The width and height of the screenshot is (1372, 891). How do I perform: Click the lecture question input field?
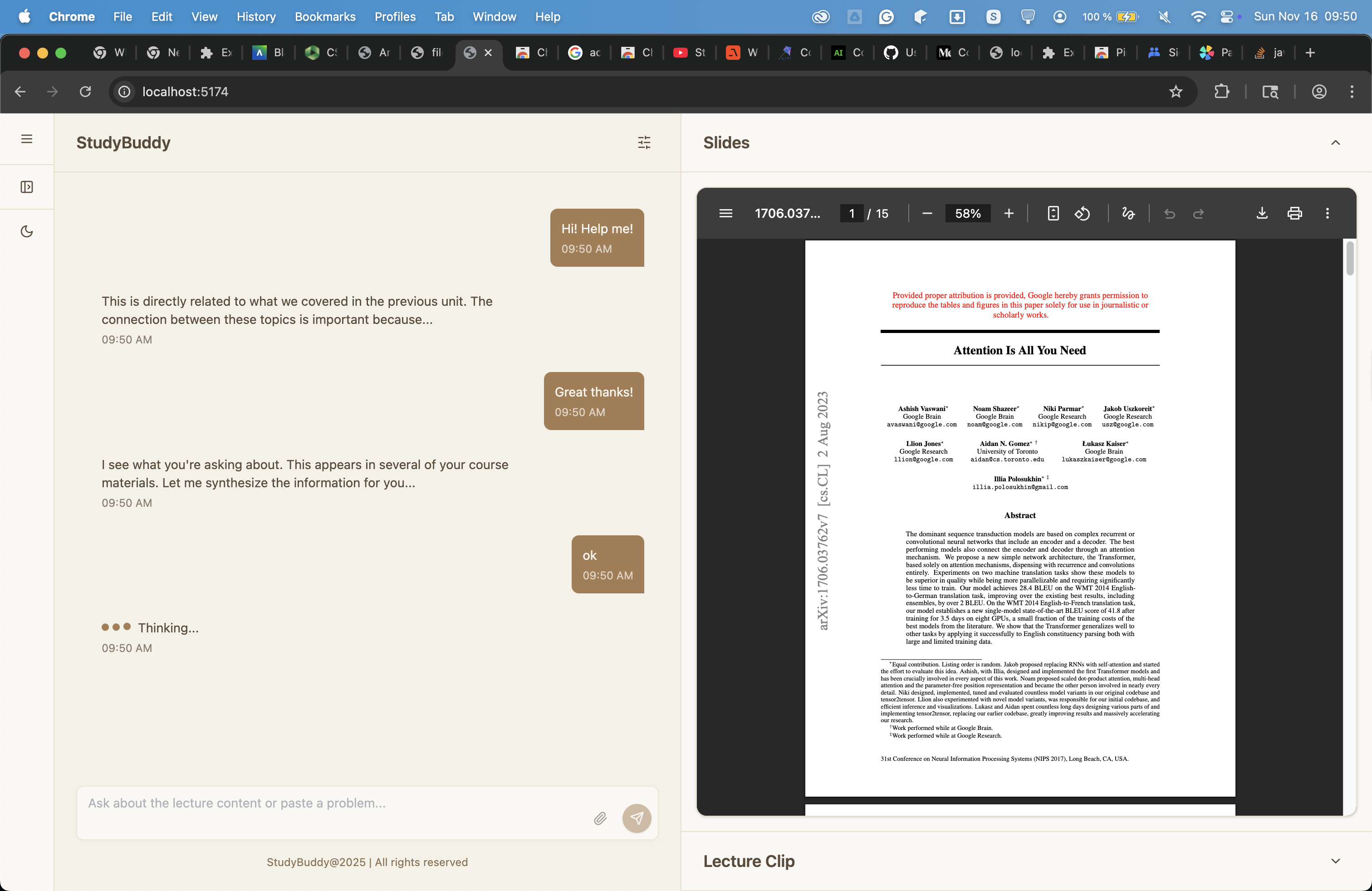point(334,803)
